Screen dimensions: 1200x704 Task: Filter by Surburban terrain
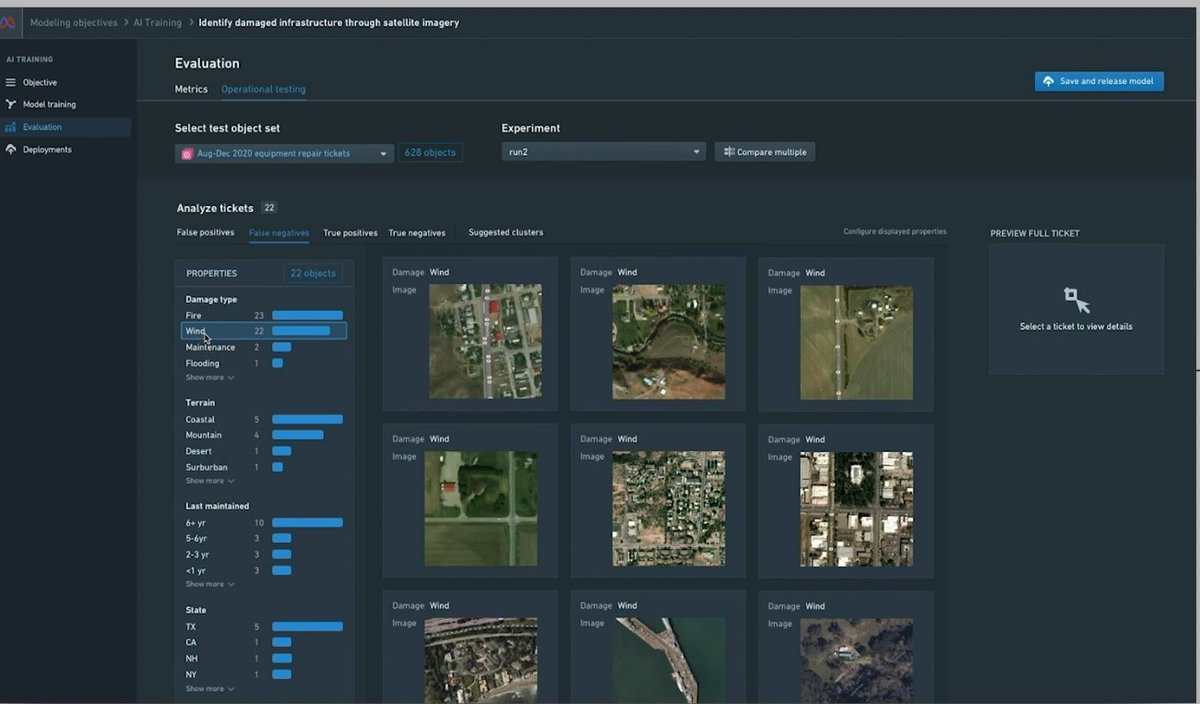[264, 467]
